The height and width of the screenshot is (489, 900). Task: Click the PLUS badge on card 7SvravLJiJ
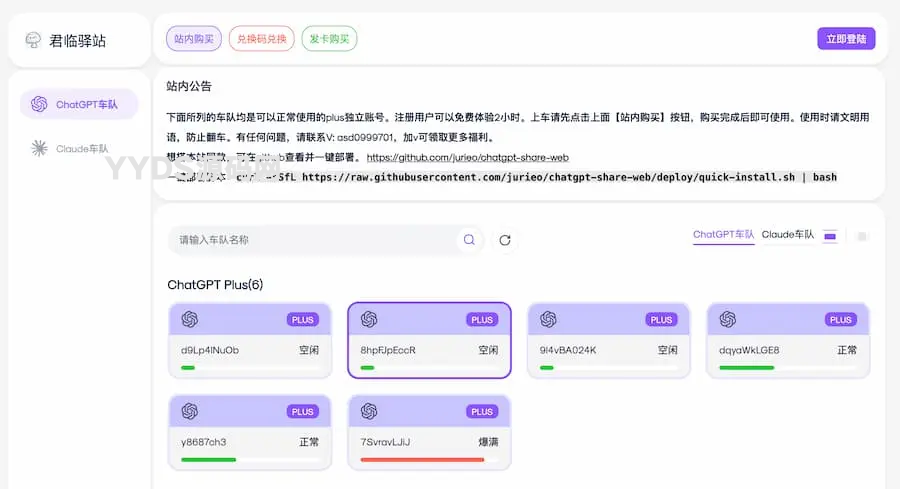click(x=482, y=411)
